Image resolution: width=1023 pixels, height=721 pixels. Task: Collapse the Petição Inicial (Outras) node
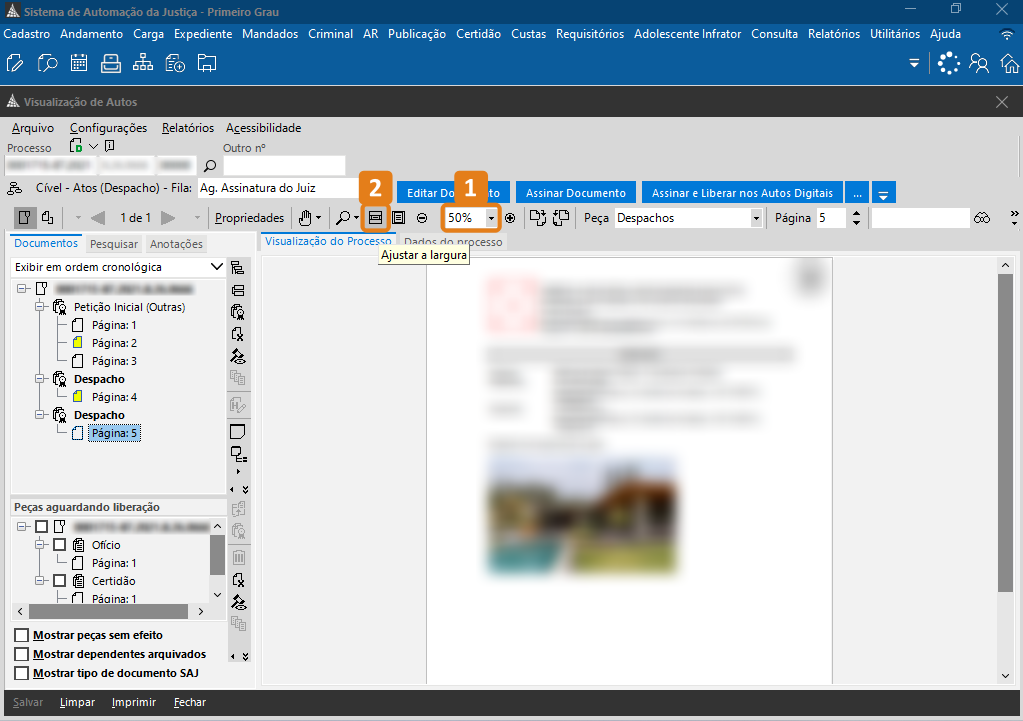click(x=40, y=307)
